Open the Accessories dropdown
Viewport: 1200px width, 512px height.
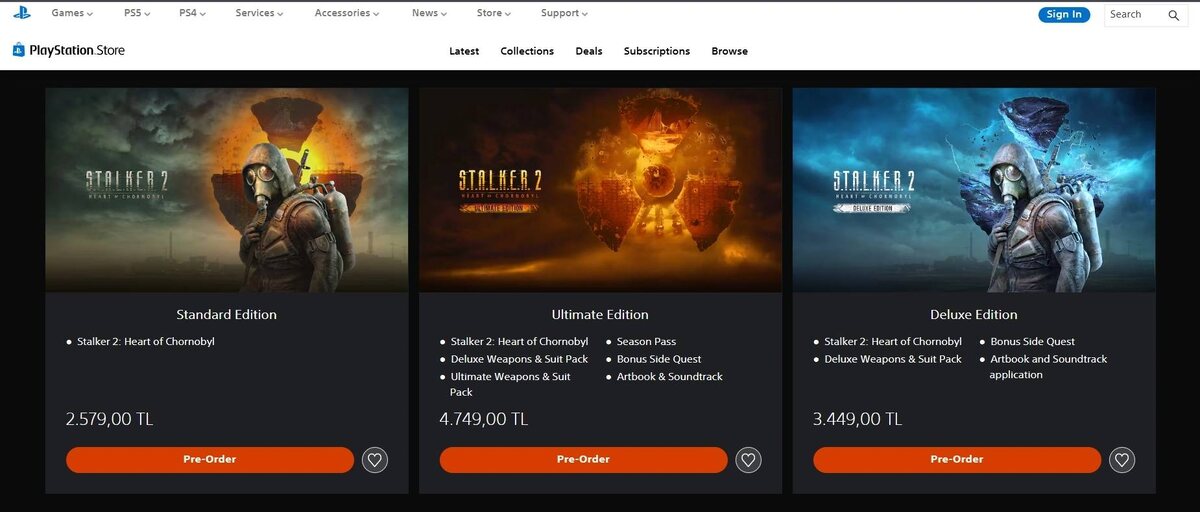click(x=347, y=13)
